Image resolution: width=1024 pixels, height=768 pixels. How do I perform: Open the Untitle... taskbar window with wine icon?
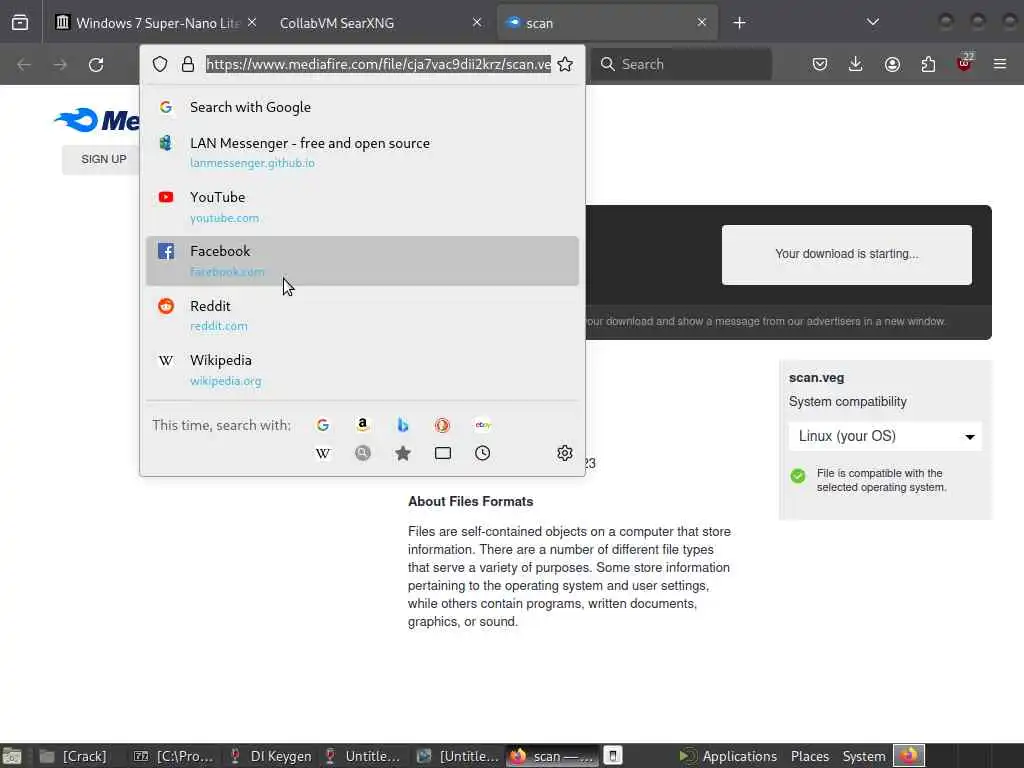(363, 756)
